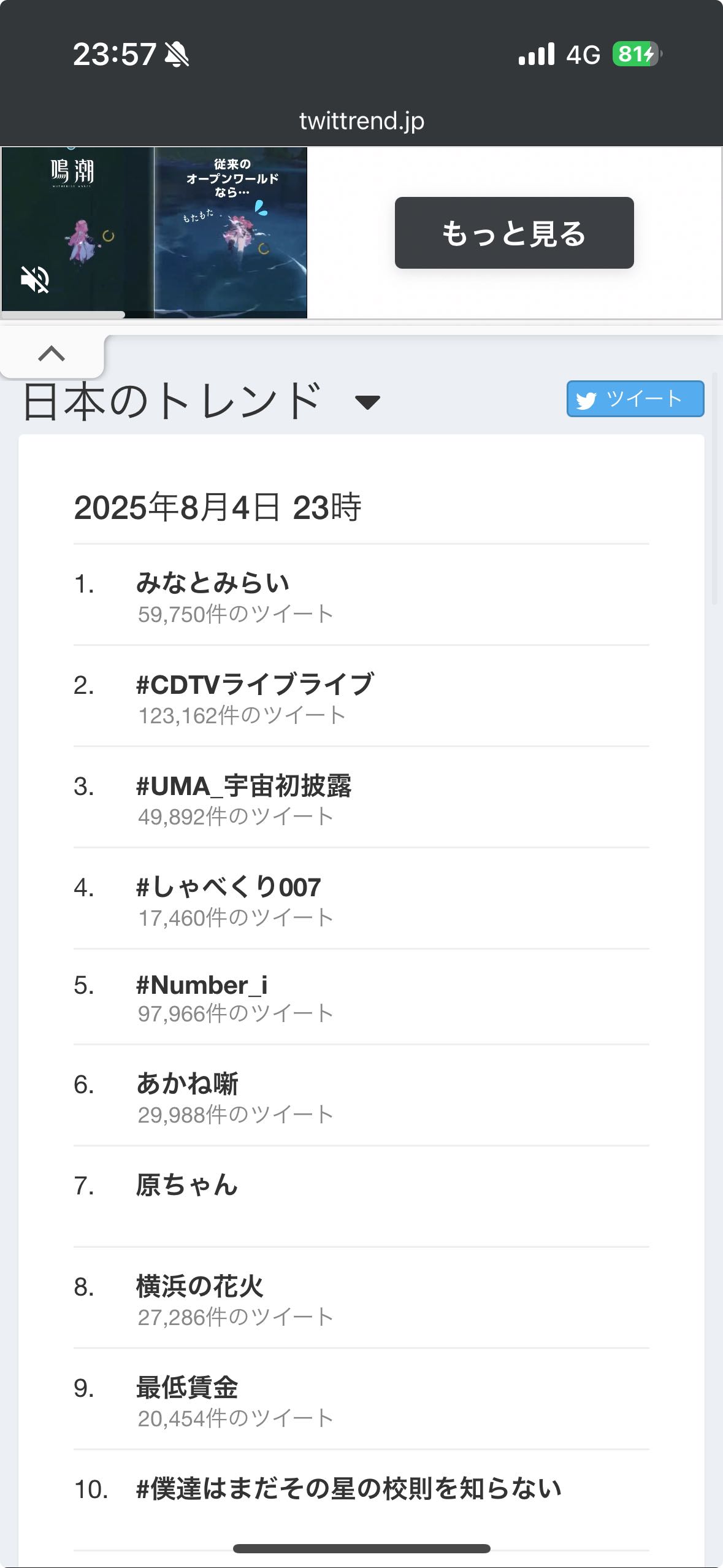This screenshot has height=1568, width=723.
Task: Open the 横浜の花火 trend
Action: click(x=199, y=1286)
